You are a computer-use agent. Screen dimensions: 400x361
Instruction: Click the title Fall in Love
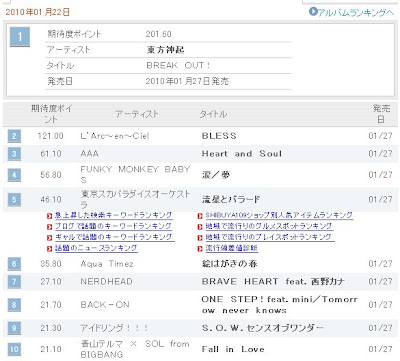pyautogui.click(x=233, y=349)
